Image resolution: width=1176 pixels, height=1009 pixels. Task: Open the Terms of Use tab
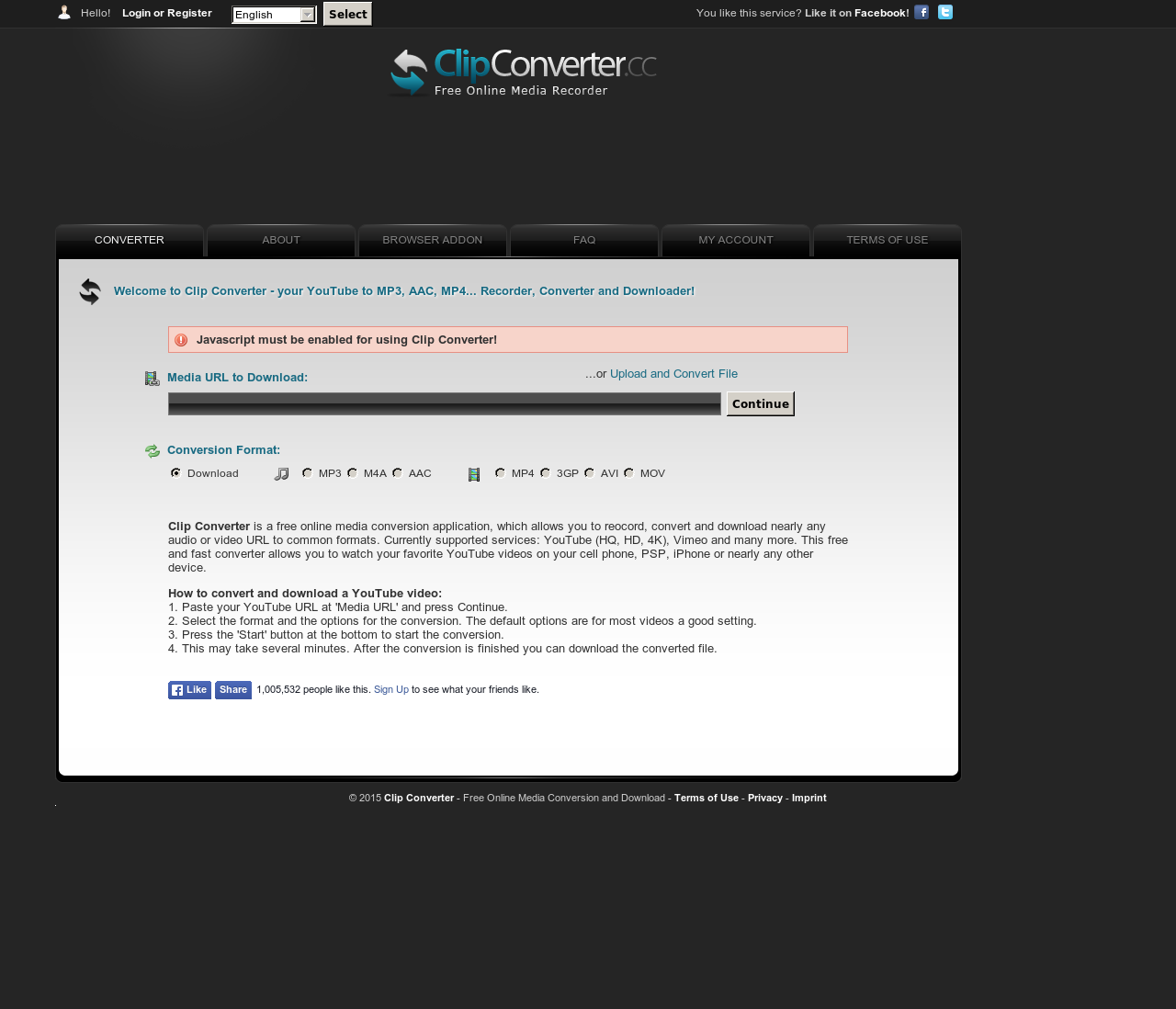pos(888,241)
